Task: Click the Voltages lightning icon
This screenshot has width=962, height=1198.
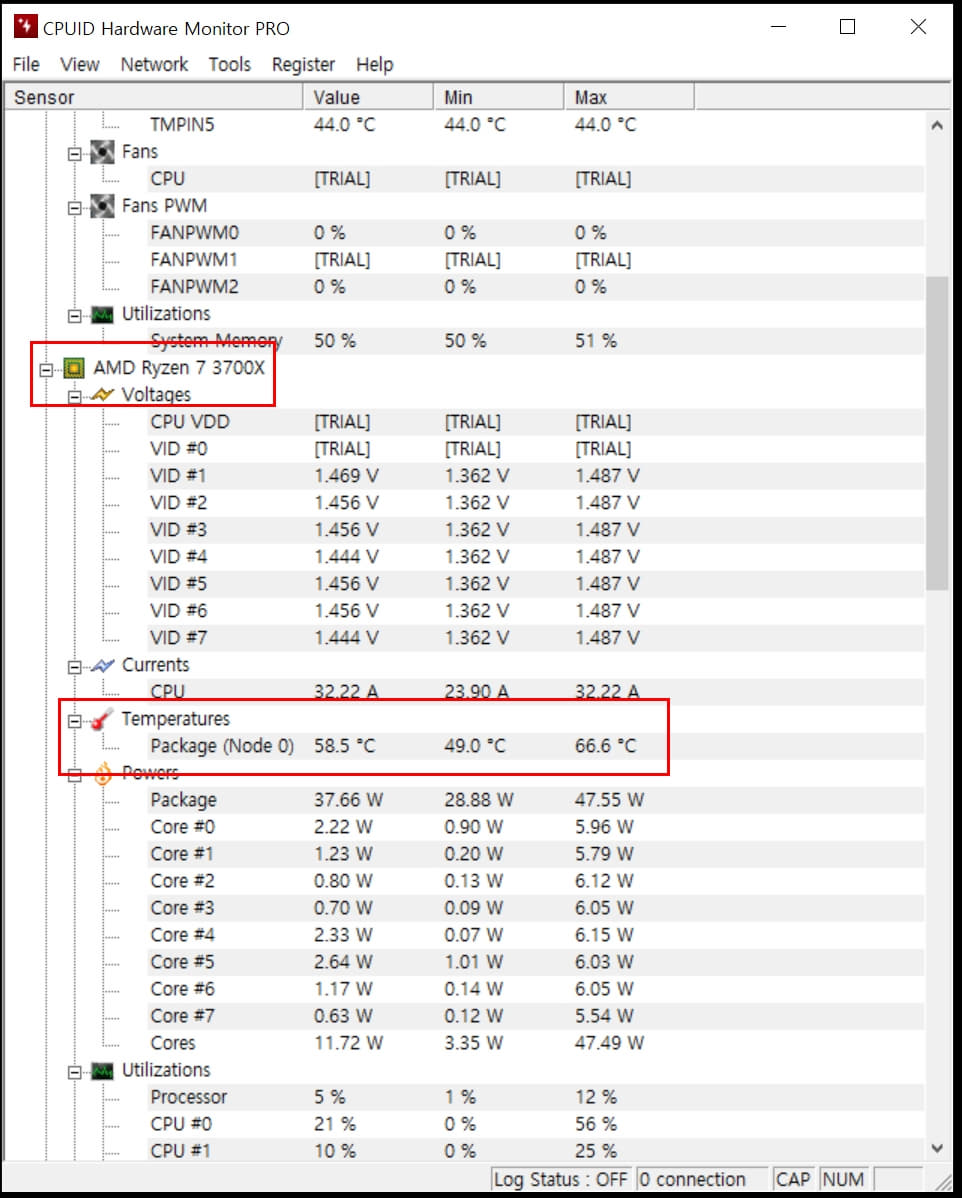Action: 102,395
